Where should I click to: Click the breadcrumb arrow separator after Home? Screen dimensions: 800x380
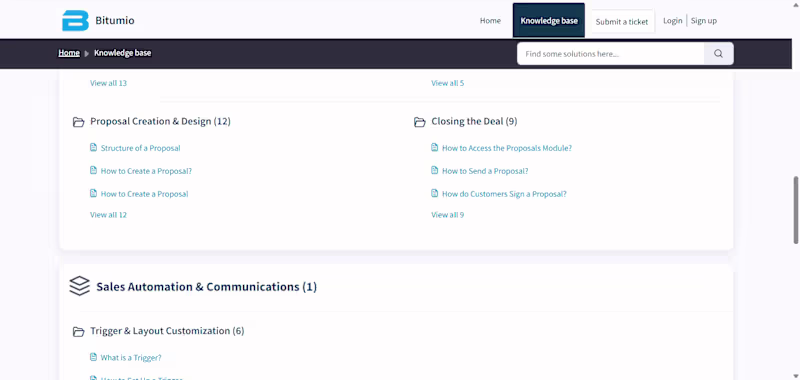coord(87,53)
